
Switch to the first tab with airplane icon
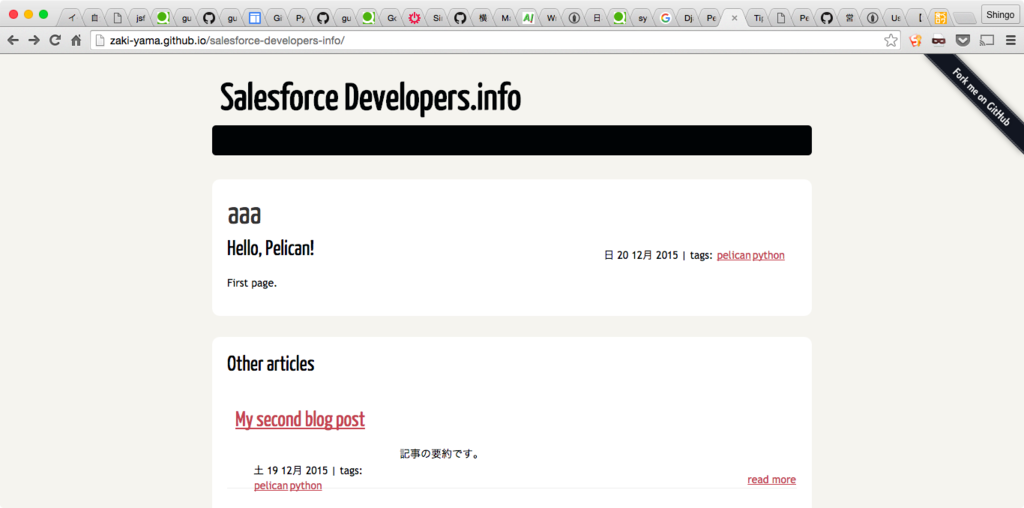(72, 18)
